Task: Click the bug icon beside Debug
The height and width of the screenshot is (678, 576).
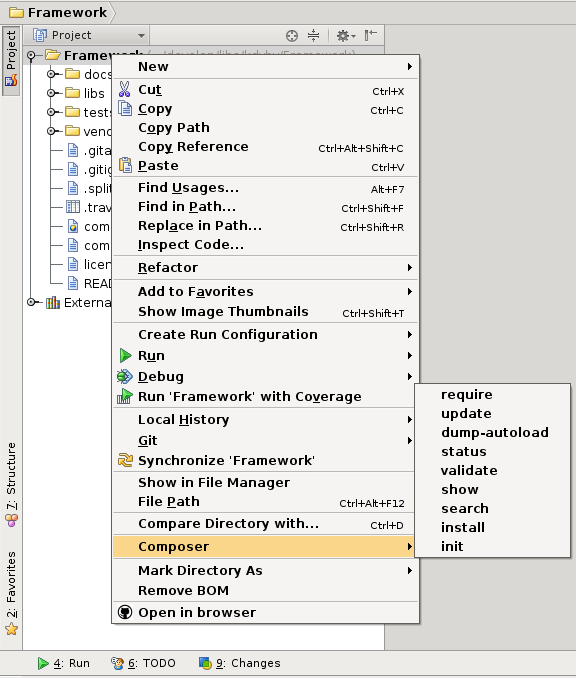Action: pyautogui.click(x=125, y=377)
